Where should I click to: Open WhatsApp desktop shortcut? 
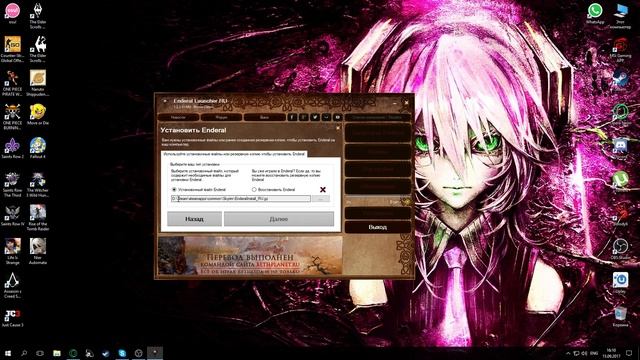point(595,14)
